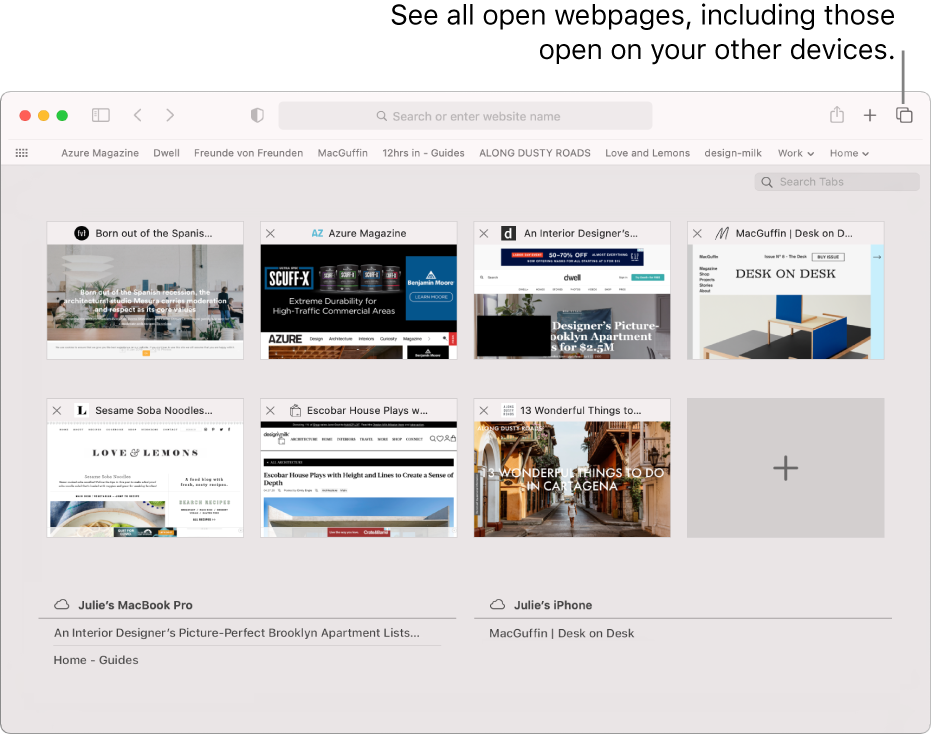Open the Privacy Report shield icon
The height and width of the screenshot is (734, 931).
257,115
